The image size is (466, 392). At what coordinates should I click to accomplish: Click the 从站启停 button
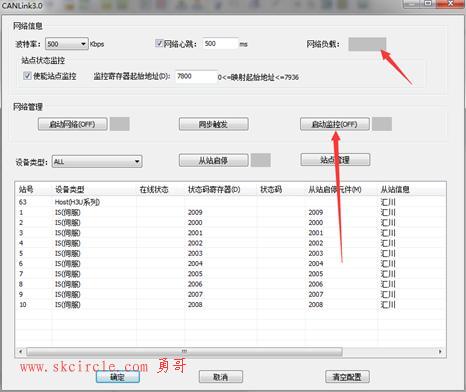click(x=214, y=160)
